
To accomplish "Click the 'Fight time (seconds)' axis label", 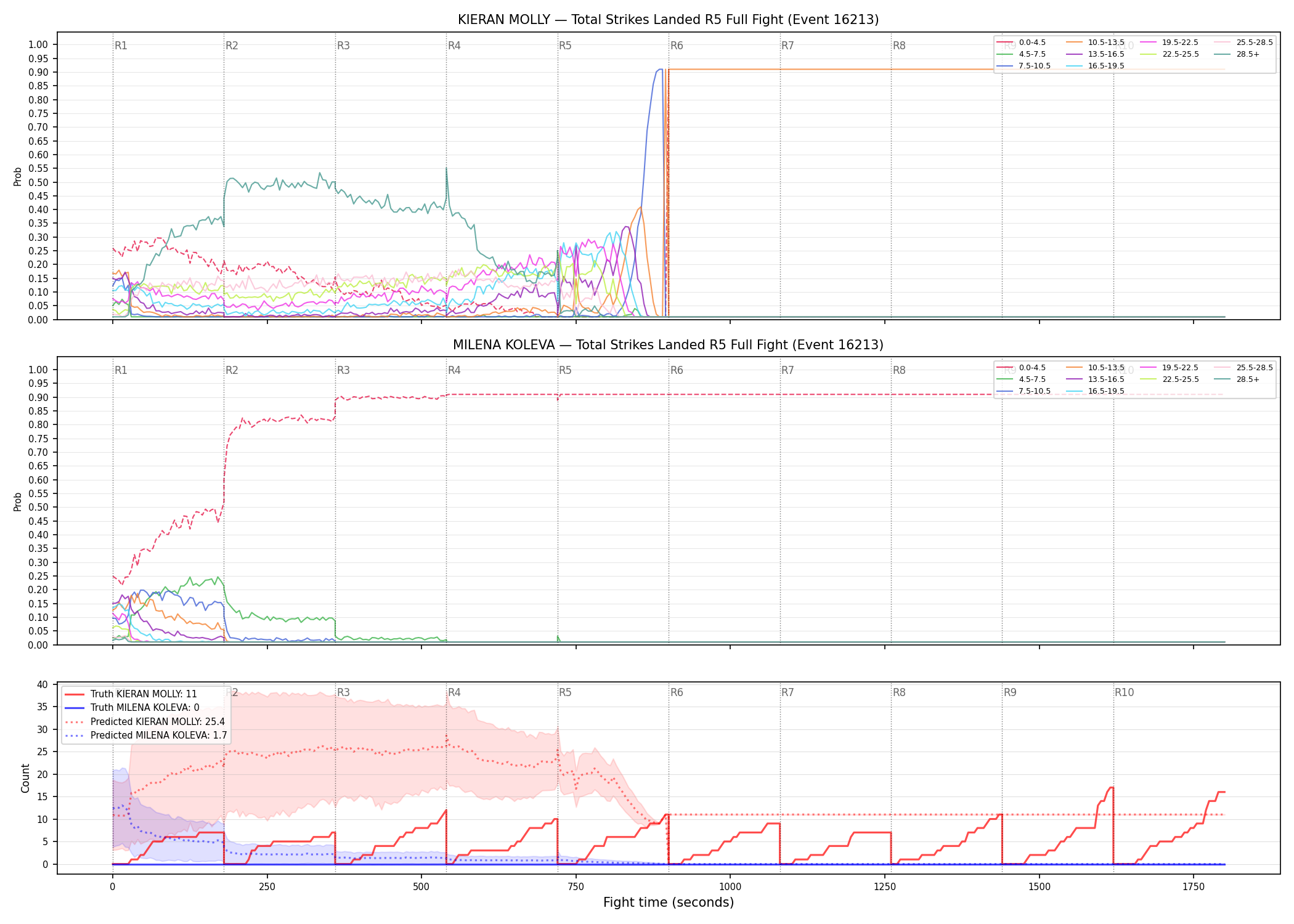I will [x=669, y=902].
